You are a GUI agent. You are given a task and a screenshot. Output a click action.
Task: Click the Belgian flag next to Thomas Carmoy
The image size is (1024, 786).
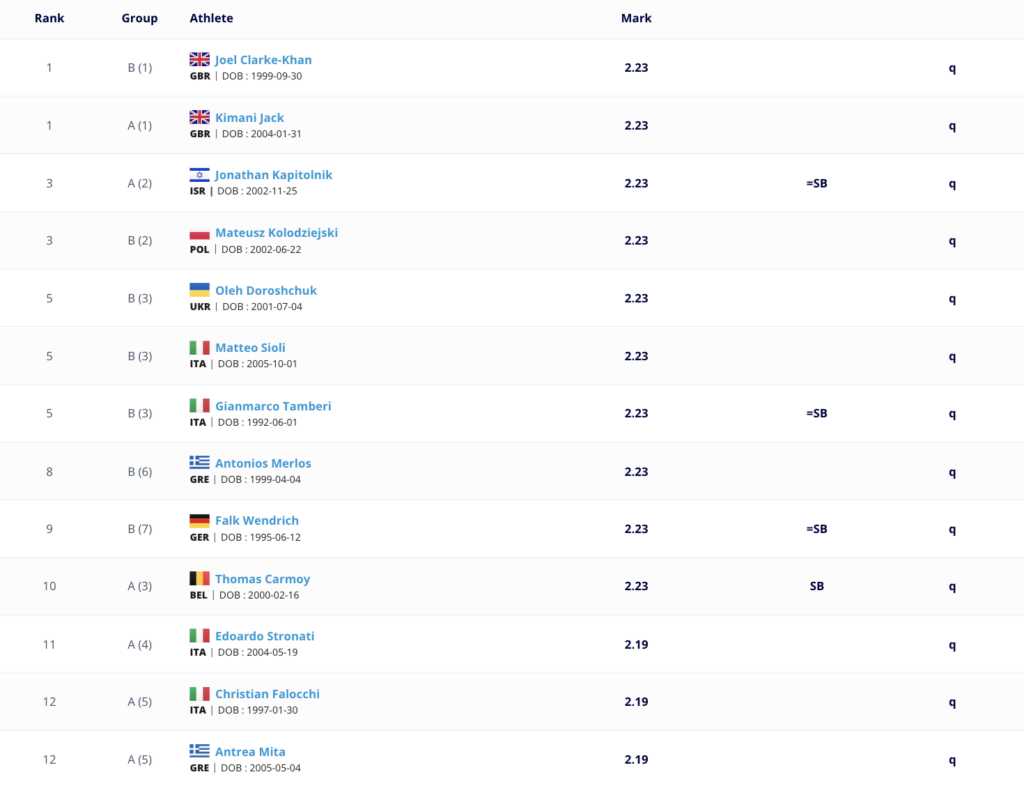click(199, 578)
